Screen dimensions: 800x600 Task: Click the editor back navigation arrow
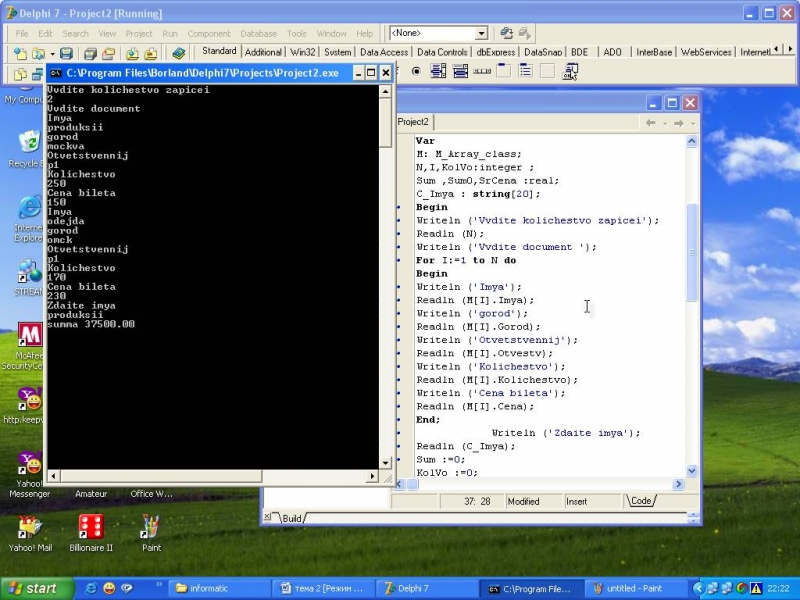coord(651,123)
